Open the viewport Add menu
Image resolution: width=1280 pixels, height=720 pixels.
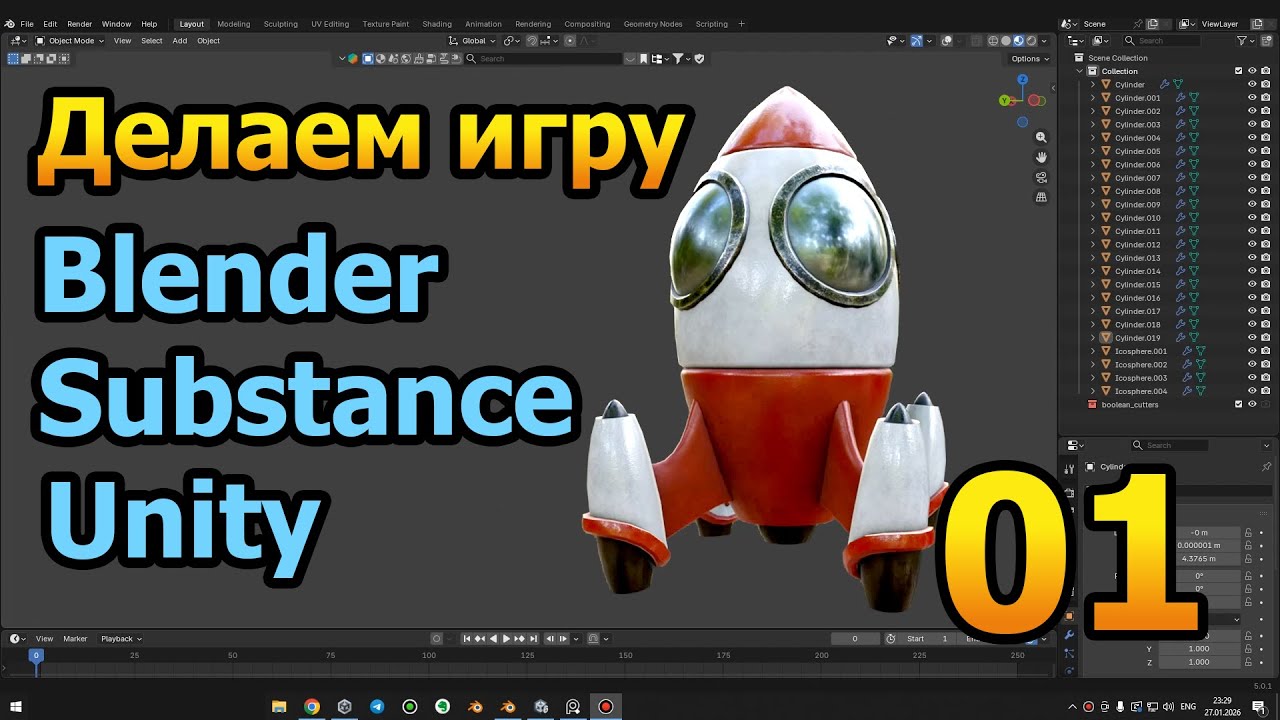(179, 41)
